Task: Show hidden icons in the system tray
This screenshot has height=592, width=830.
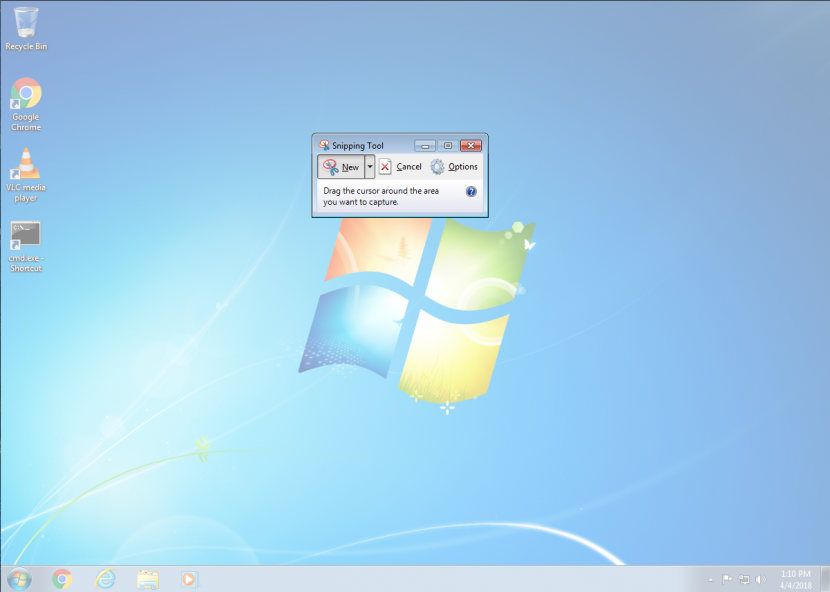Action: pos(710,578)
